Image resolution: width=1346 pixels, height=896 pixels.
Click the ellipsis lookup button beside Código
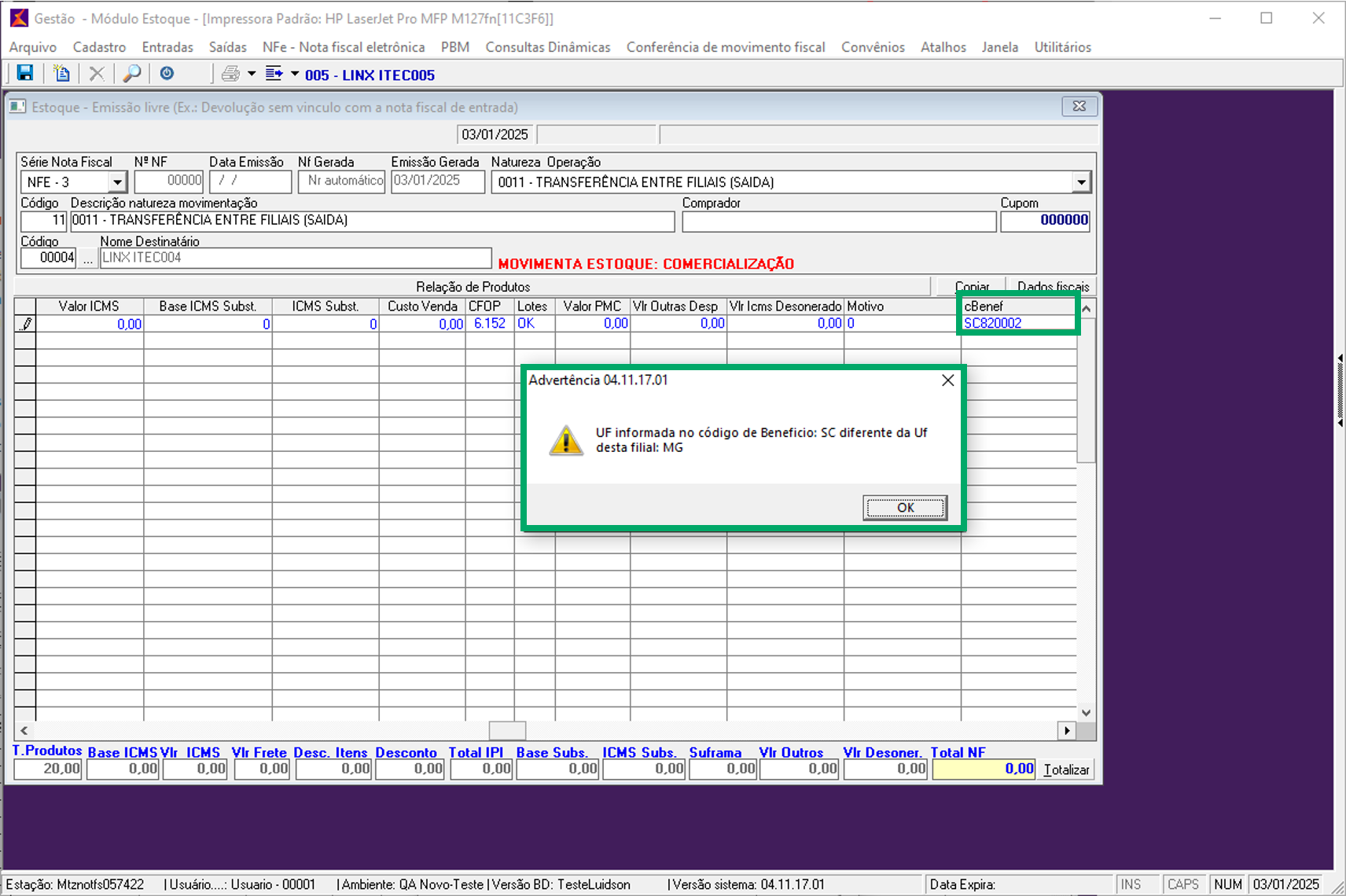(x=87, y=258)
